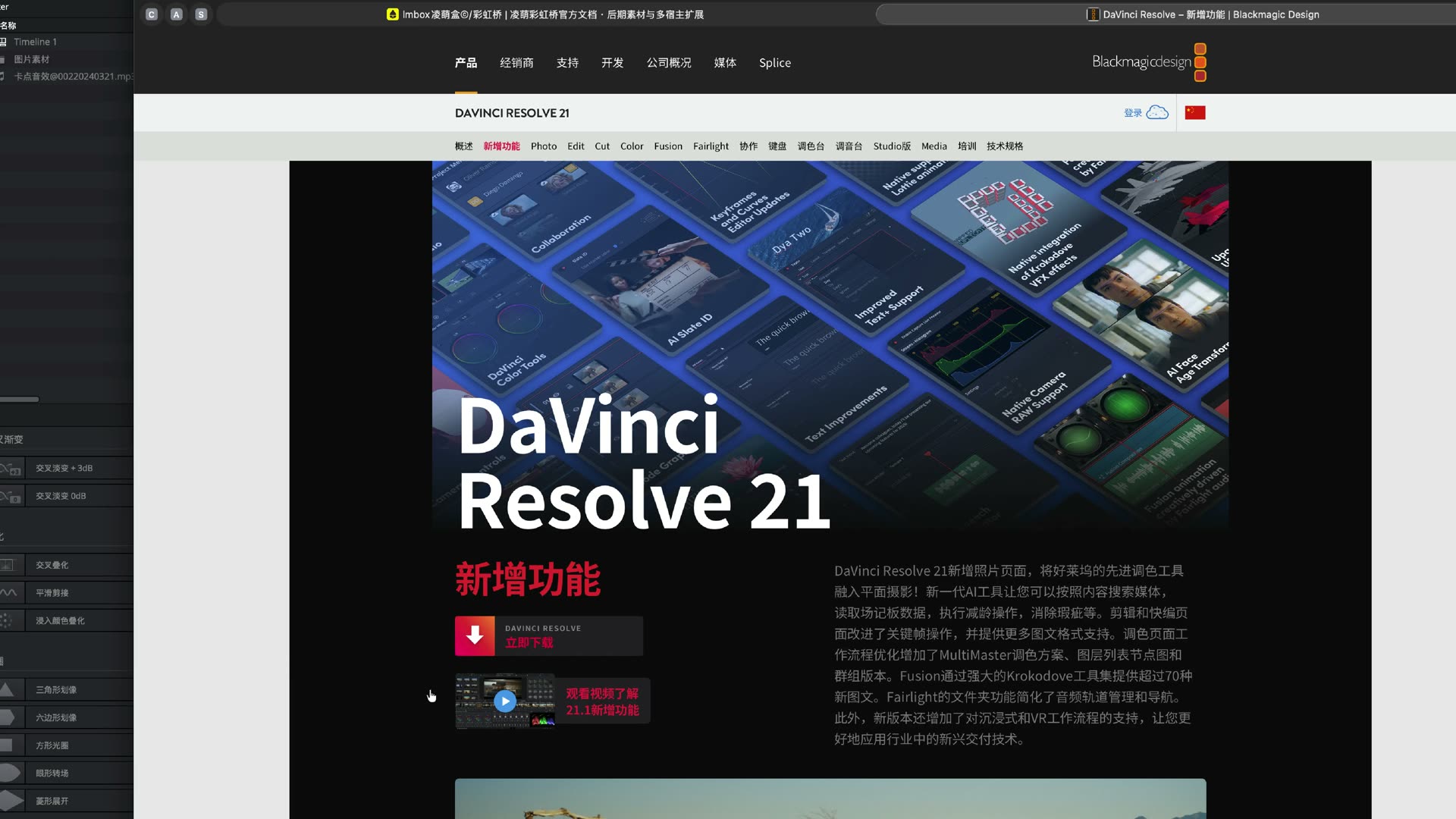Viewport: 1456px width, 819px height.
Task: Go to the Edit section
Action: [x=576, y=146]
